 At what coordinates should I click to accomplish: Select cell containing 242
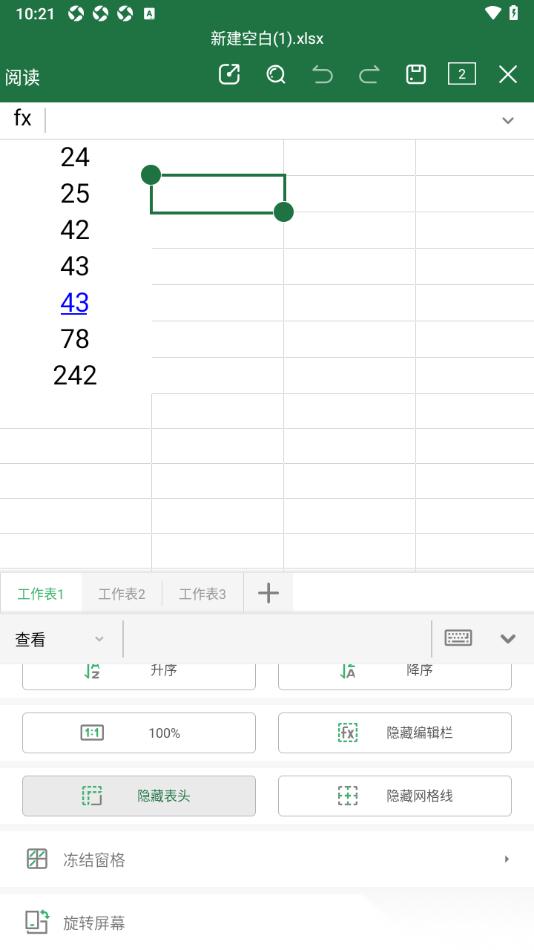coord(75,376)
